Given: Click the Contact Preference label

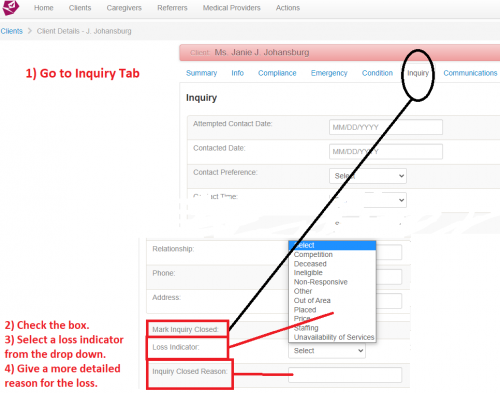Looking at the screenshot, I should [225, 172].
